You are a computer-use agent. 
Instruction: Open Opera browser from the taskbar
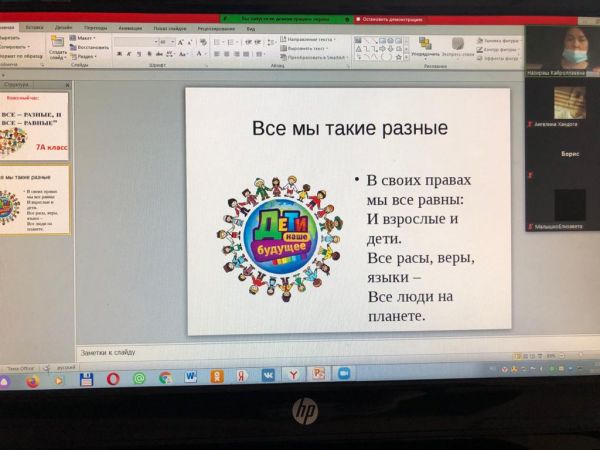tap(113, 379)
